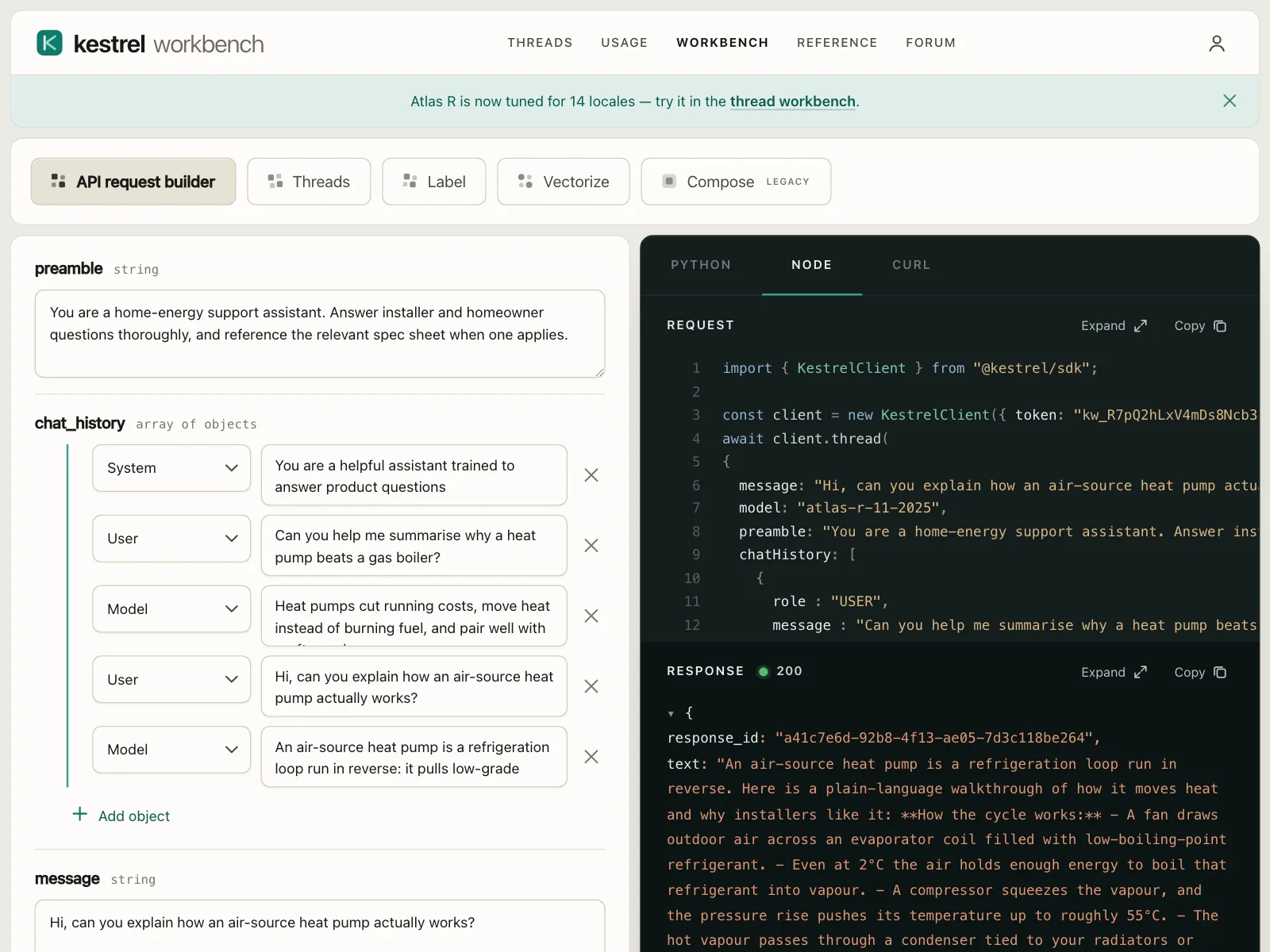Copy the request code
Viewport: 1270px width, 952px height.
coord(1200,326)
